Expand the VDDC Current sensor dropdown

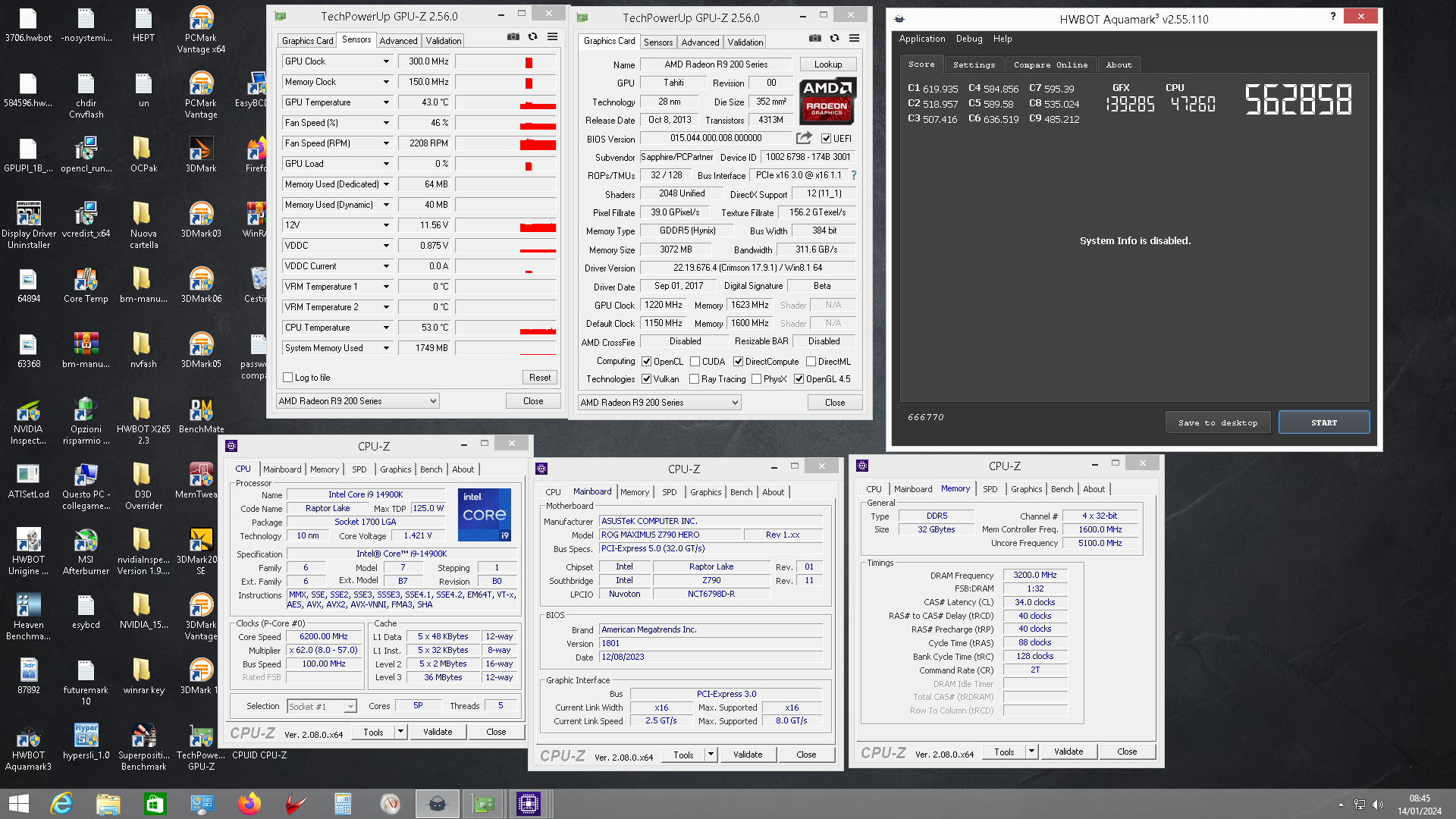(386, 266)
